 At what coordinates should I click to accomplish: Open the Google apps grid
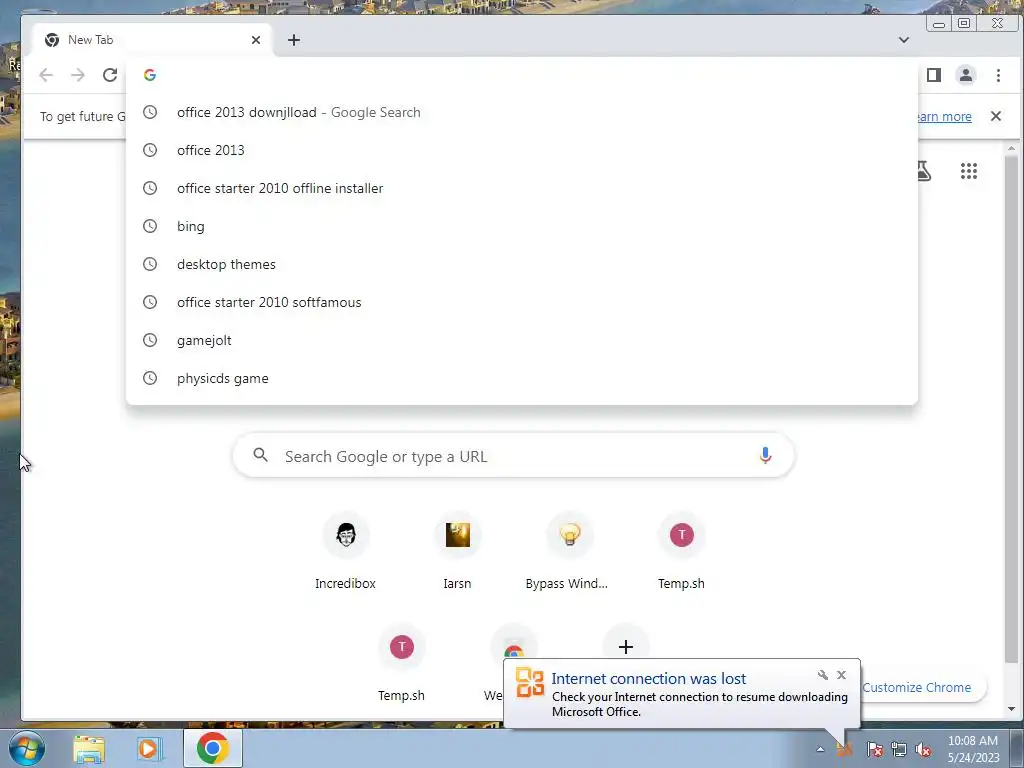tap(969, 171)
